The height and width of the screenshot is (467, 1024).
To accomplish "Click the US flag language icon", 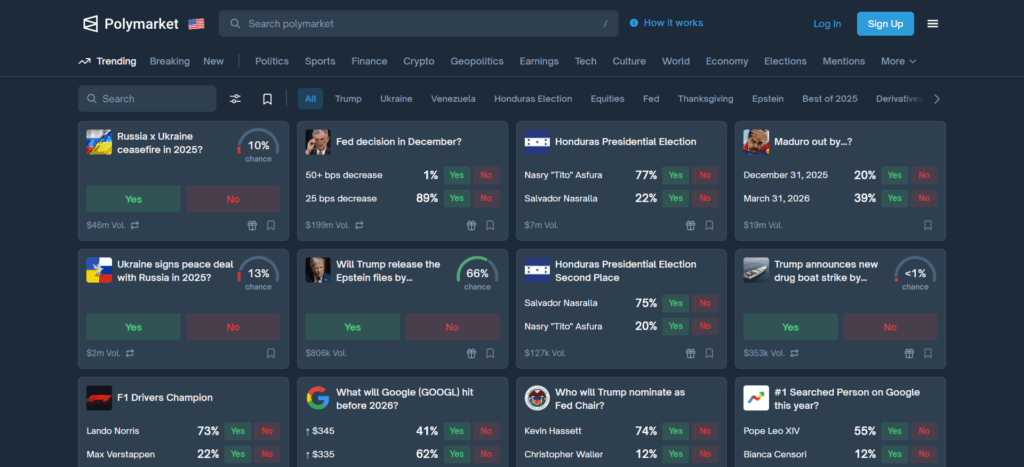I will click(x=196, y=23).
